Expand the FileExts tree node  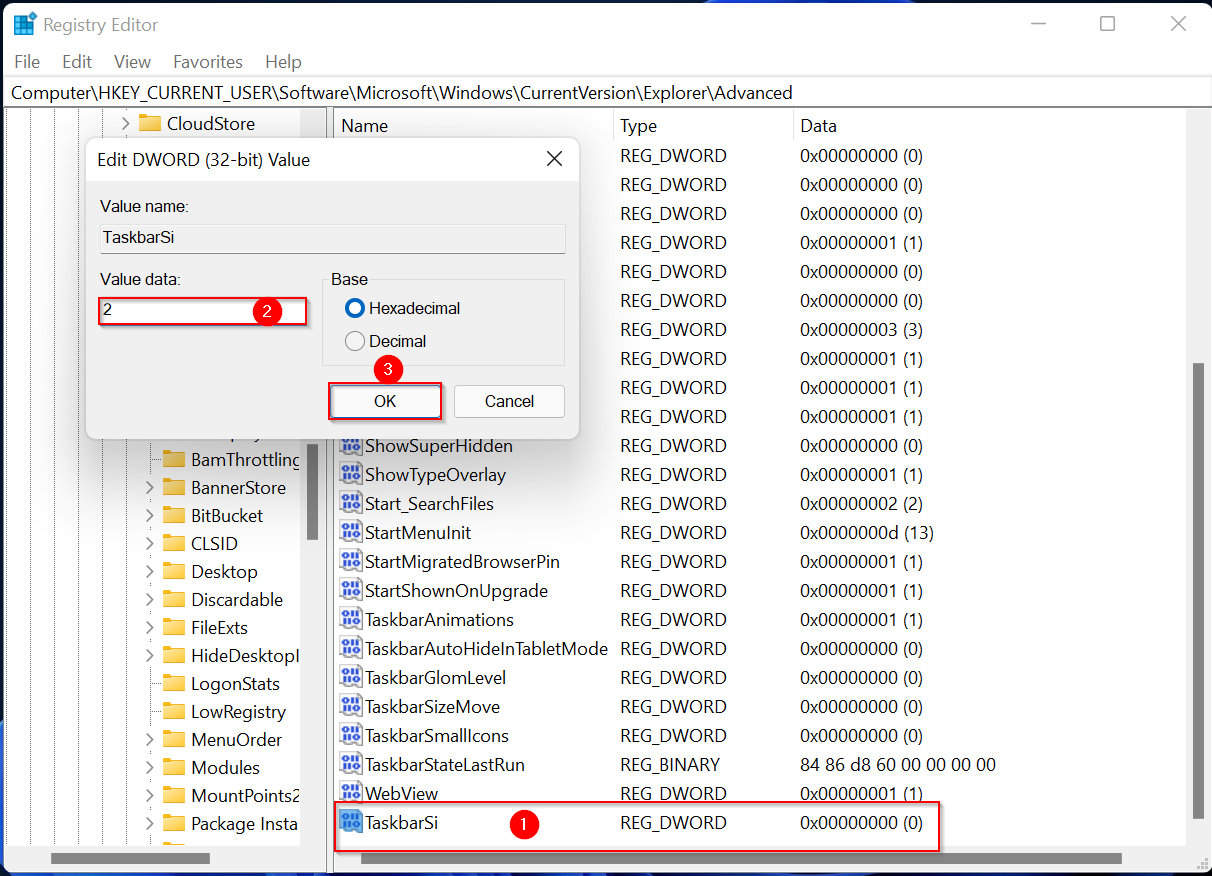click(x=149, y=627)
